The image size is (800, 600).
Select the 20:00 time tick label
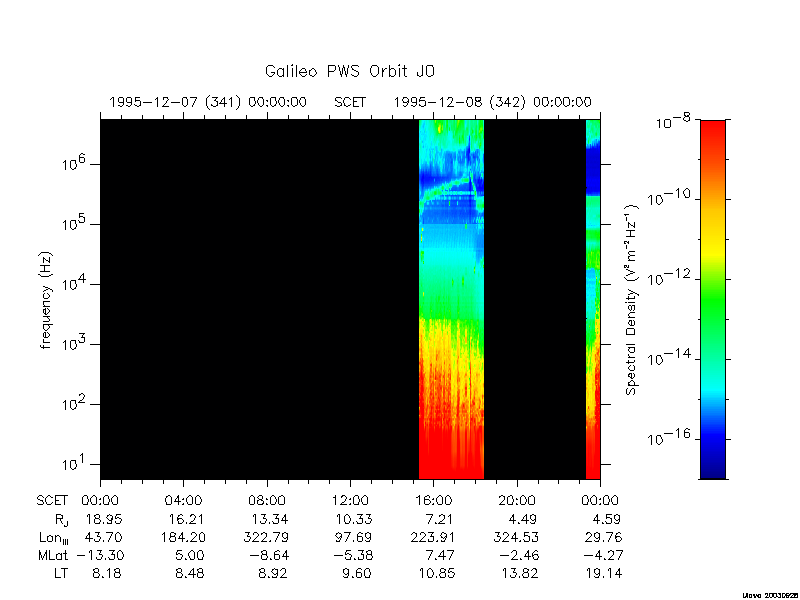click(517, 501)
